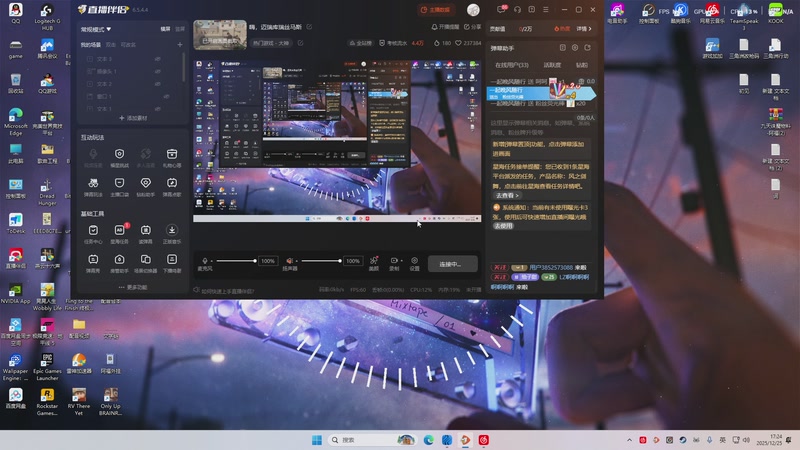Toggle visibility of the 文本 3 source
The height and width of the screenshot is (450, 800).
pyautogui.click(x=158, y=59)
